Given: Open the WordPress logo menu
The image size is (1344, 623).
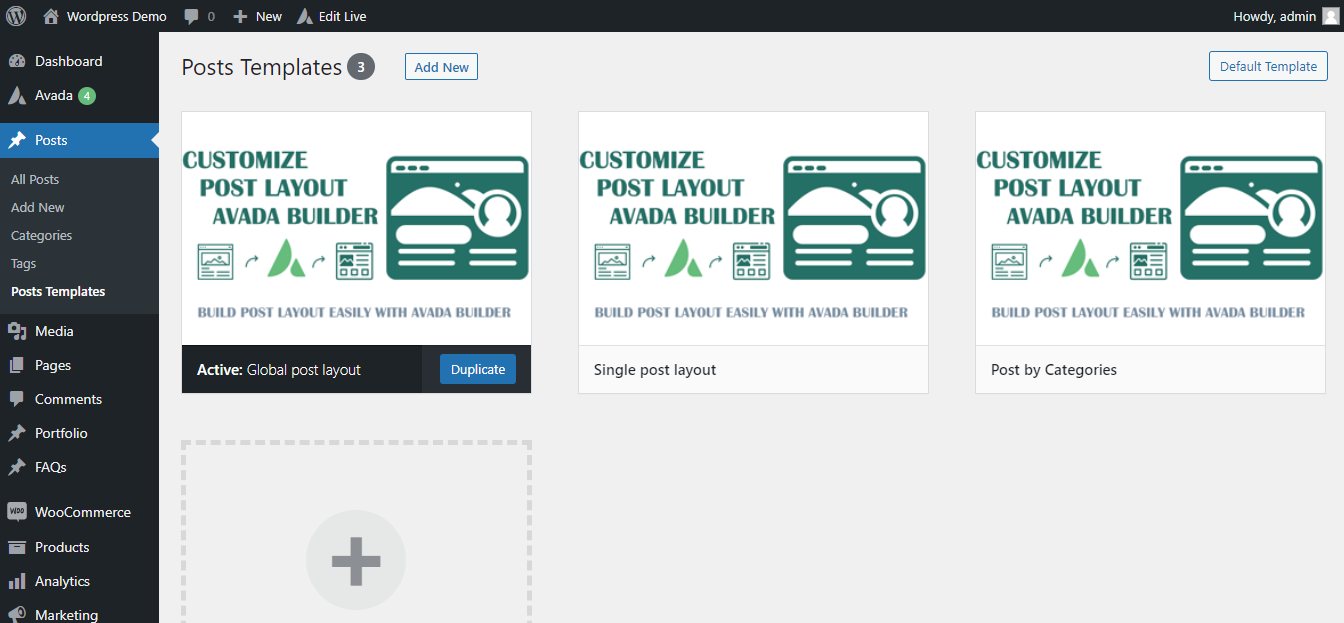Looking at the screenshot, I should click(x=16, y=16).
